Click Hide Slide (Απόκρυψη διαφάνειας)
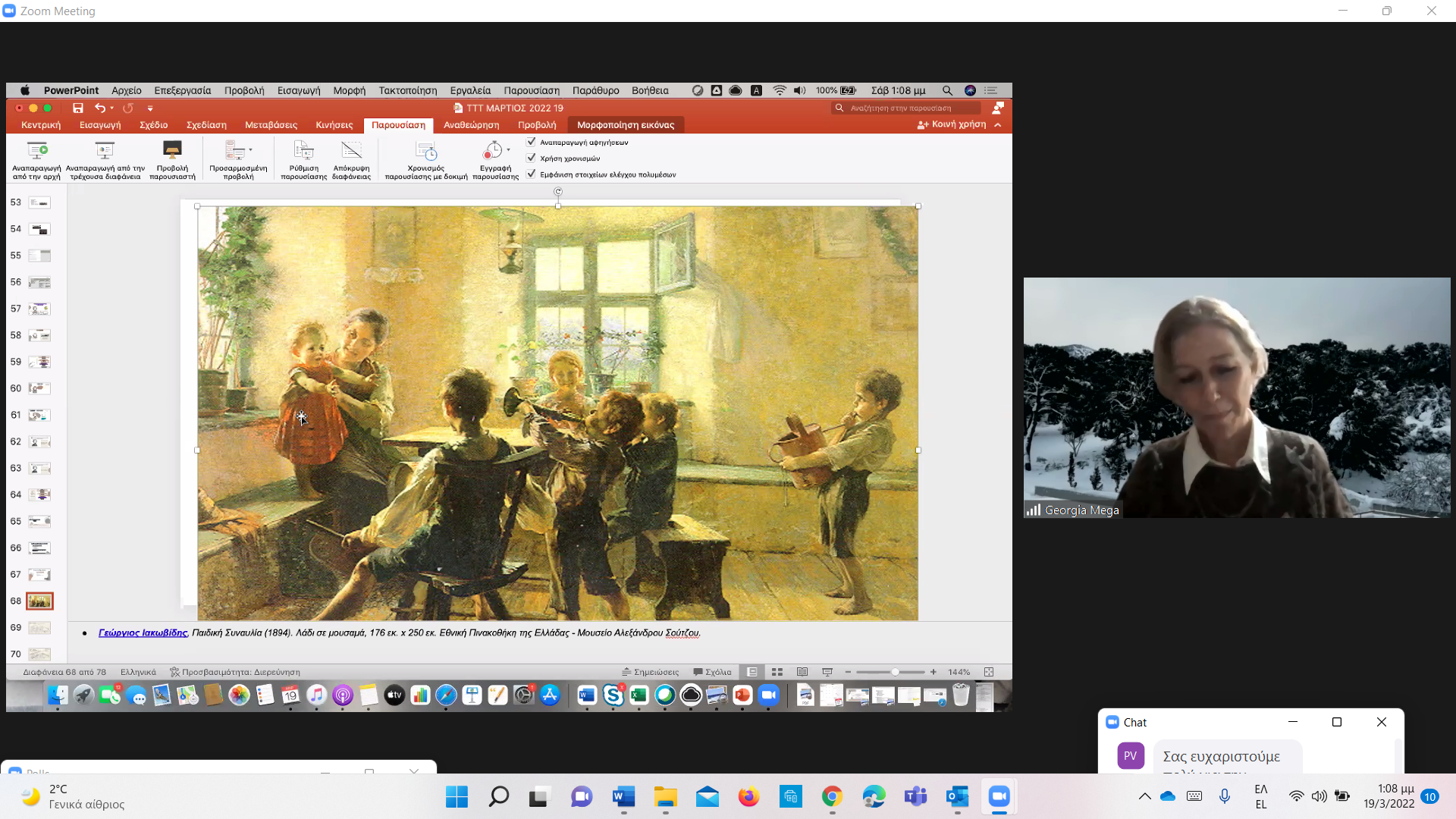1456x819 pixels. 351,160
